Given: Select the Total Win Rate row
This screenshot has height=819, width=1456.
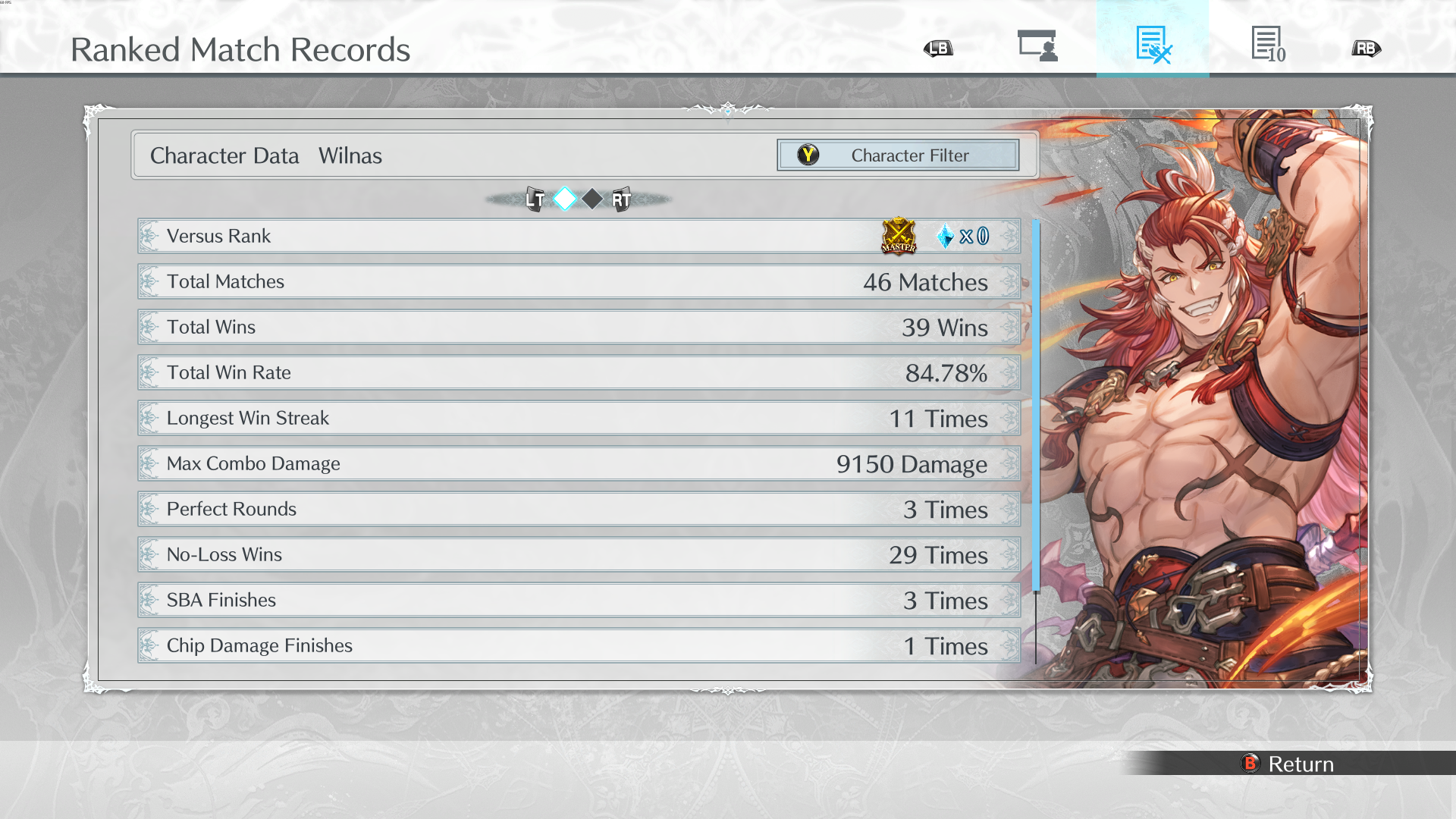Looking at the screenshot, I should pyautogui.click(x=579, y=372).
